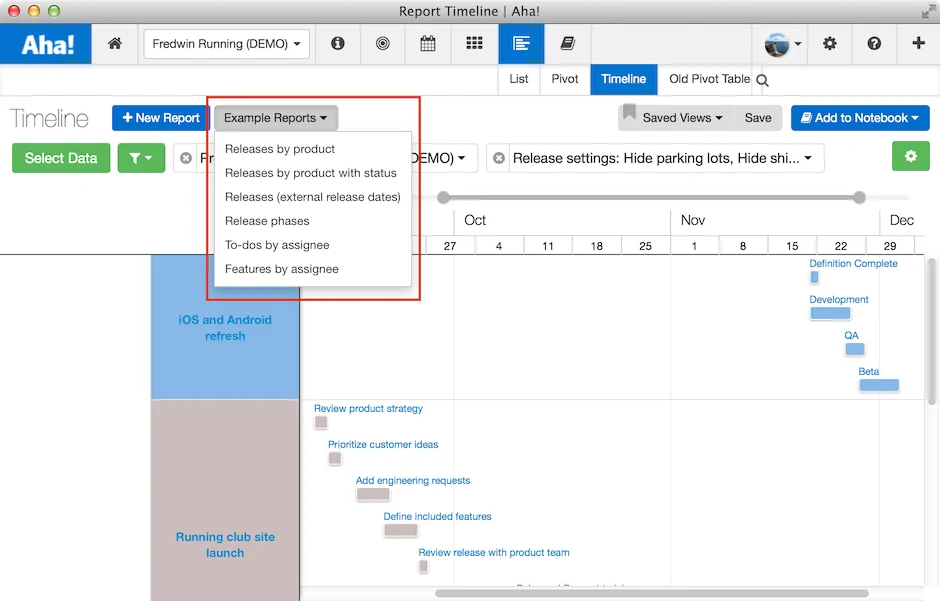Click the Saved Views bookmark icon
This screenshot has height=601, width=940.
click(x=629, y=112)
